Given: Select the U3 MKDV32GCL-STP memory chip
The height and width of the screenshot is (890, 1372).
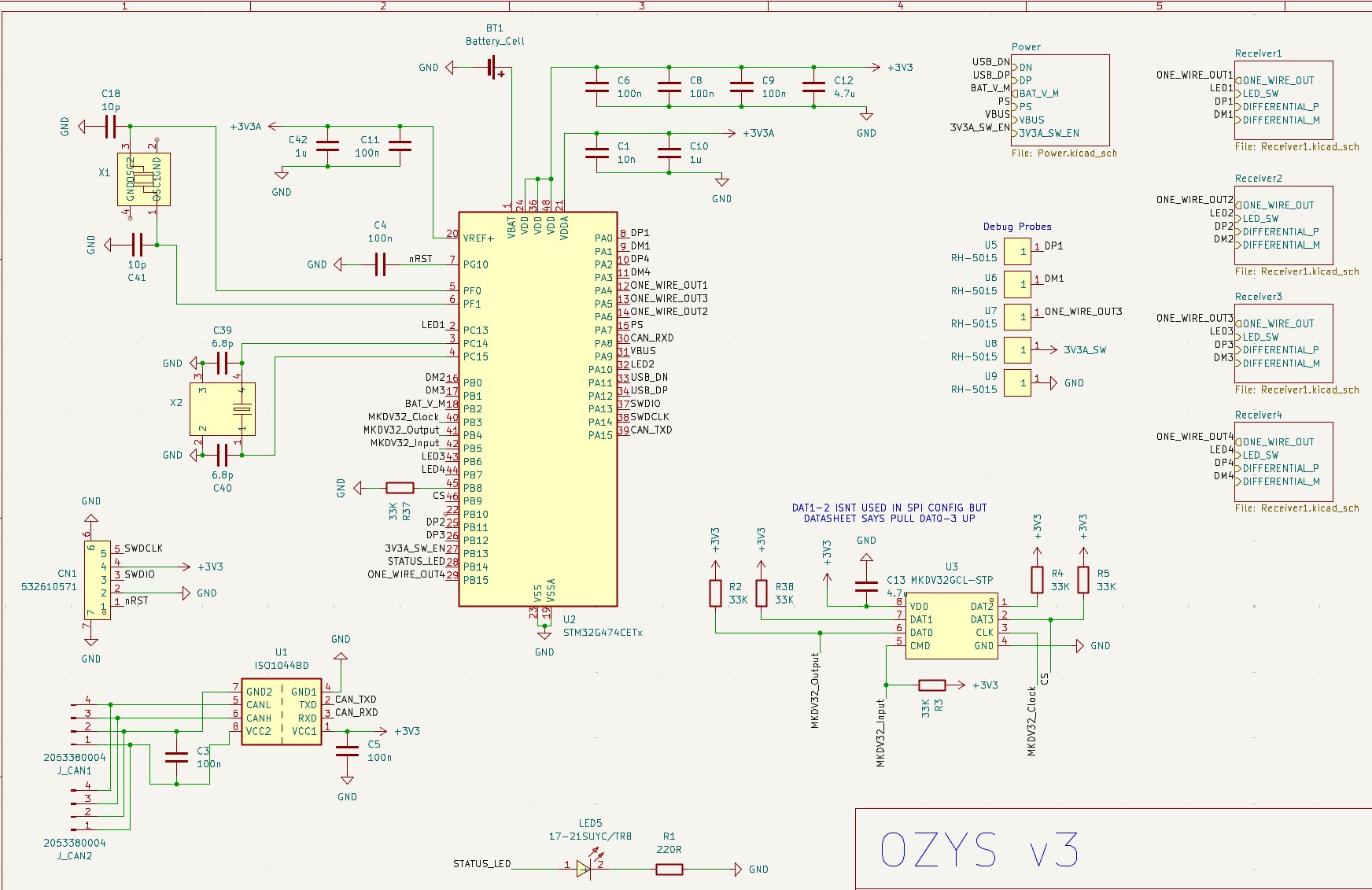Looking at the screenshot, I should 952,626.
